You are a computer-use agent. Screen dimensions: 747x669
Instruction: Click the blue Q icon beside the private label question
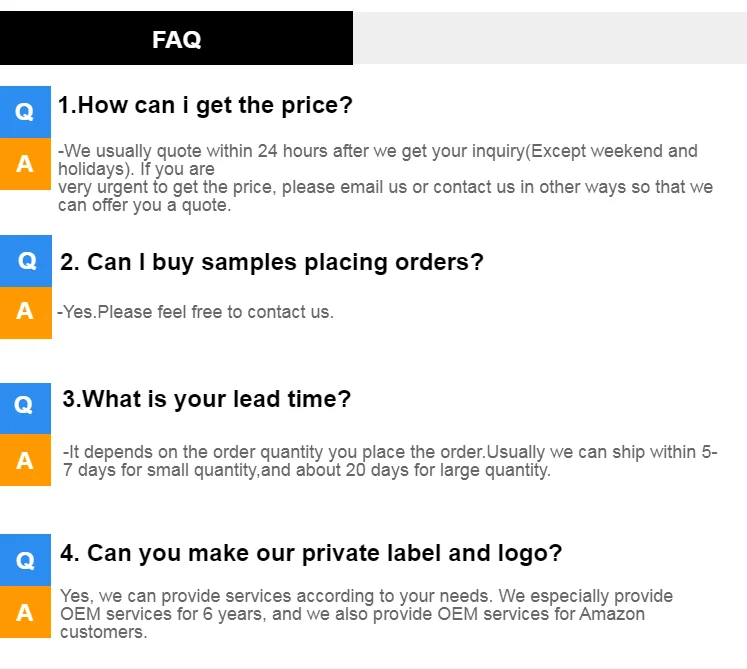point(25,559)
